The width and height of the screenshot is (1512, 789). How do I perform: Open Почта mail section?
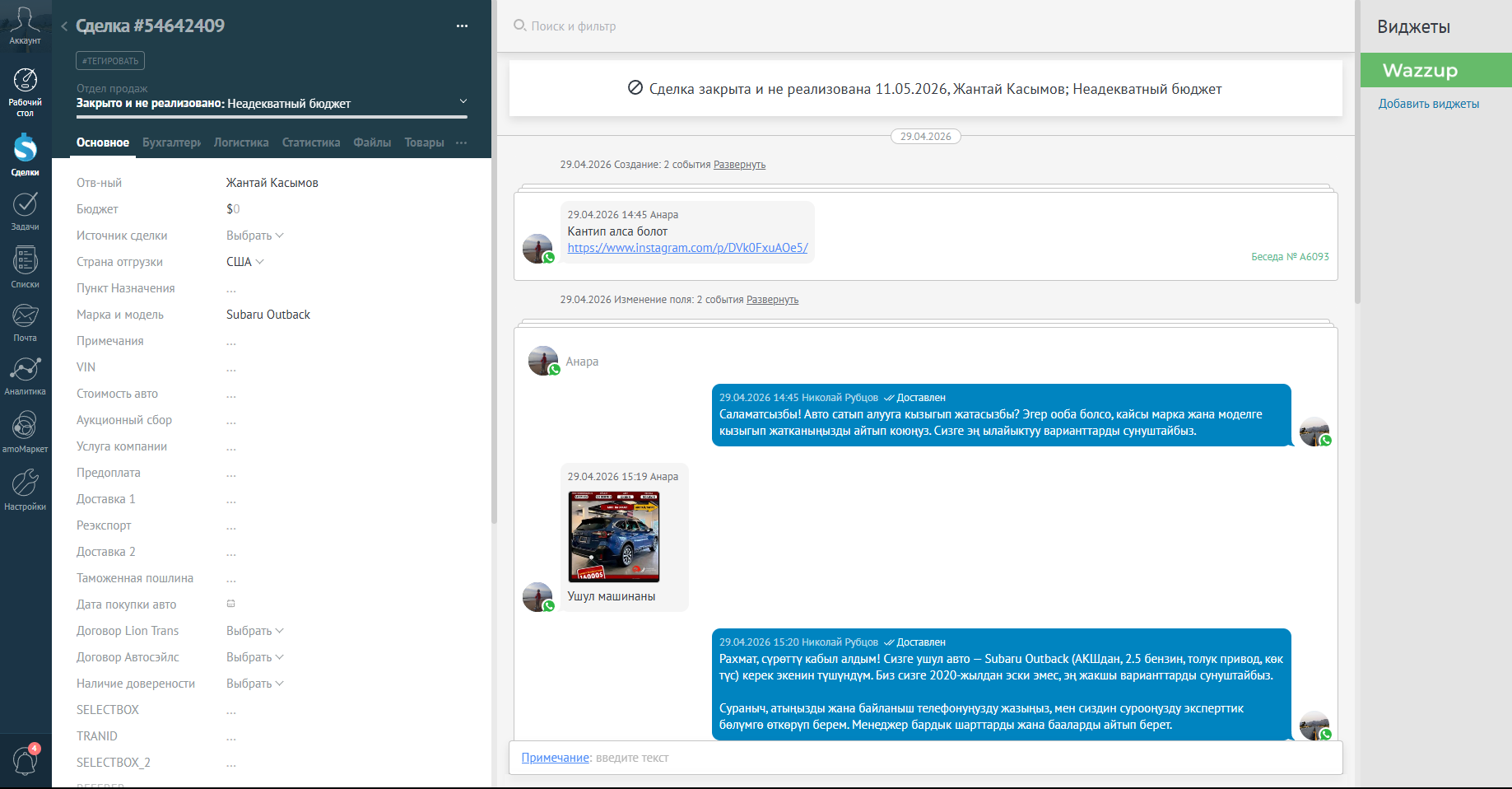click(x=25, y=322)
